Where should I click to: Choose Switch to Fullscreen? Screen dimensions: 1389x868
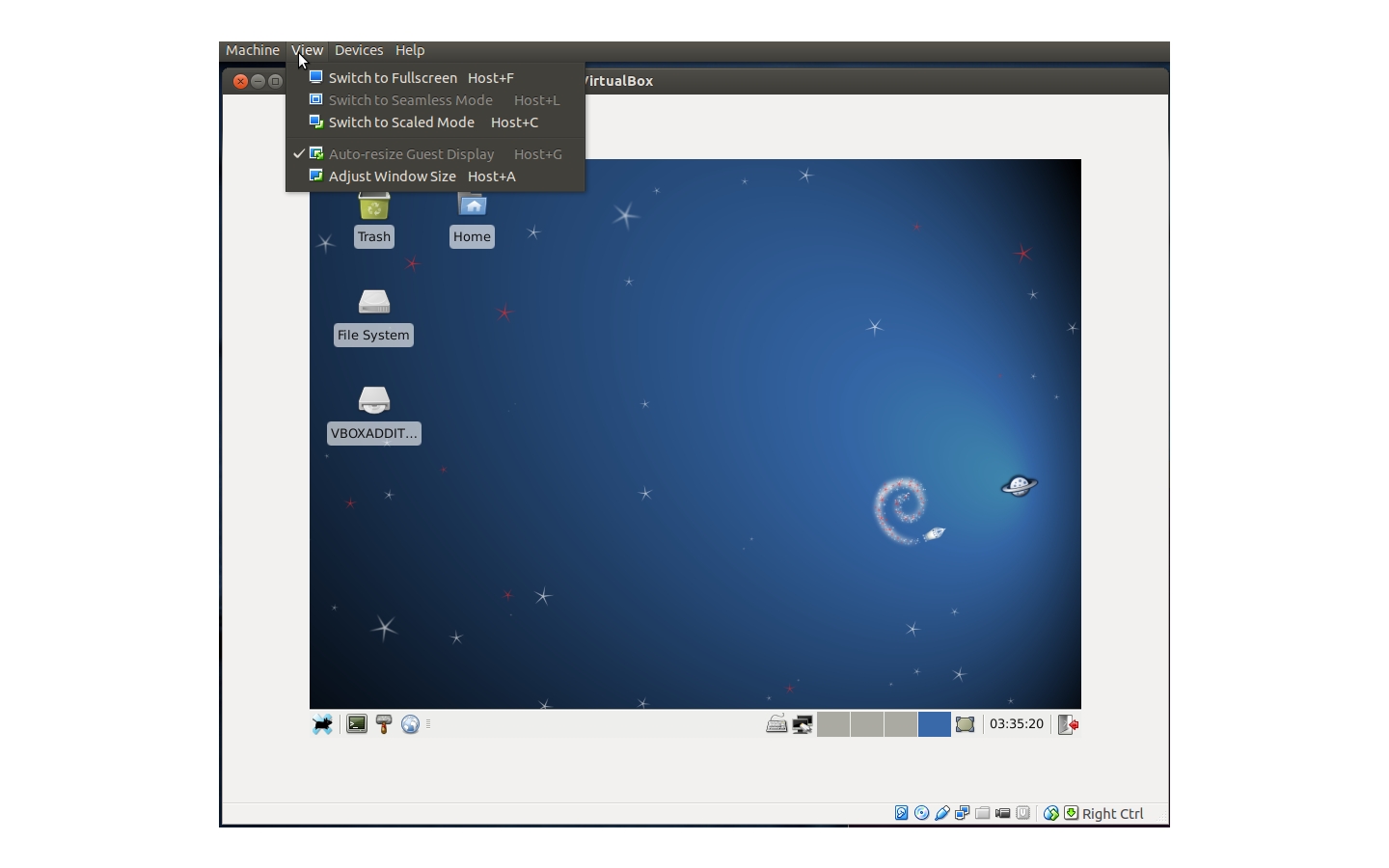435,78
